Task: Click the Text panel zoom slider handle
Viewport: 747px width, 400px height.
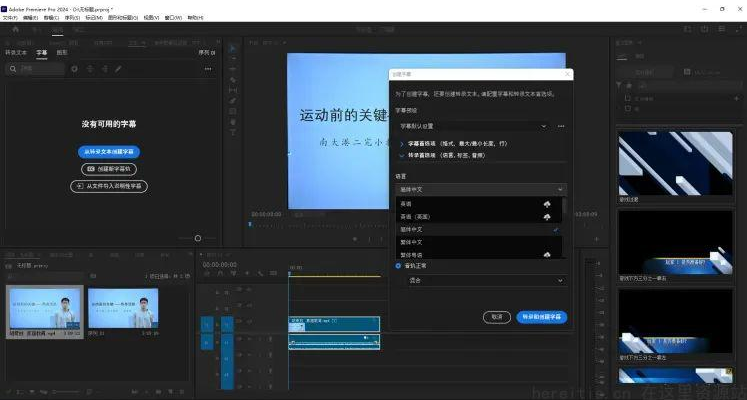Action: 198,238
